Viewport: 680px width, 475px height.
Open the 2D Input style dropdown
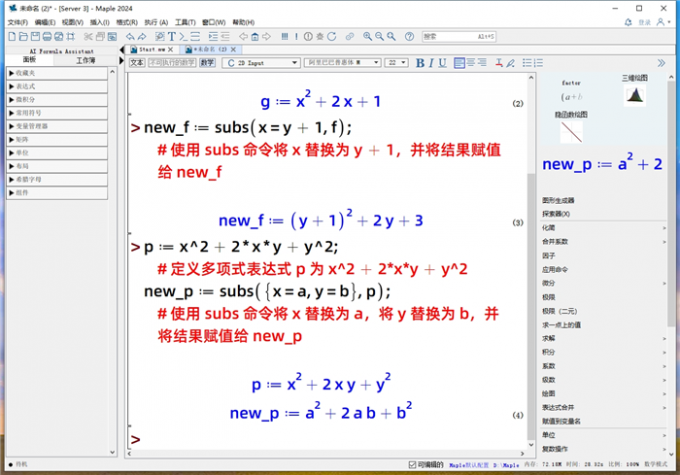(x=272, y=62)
